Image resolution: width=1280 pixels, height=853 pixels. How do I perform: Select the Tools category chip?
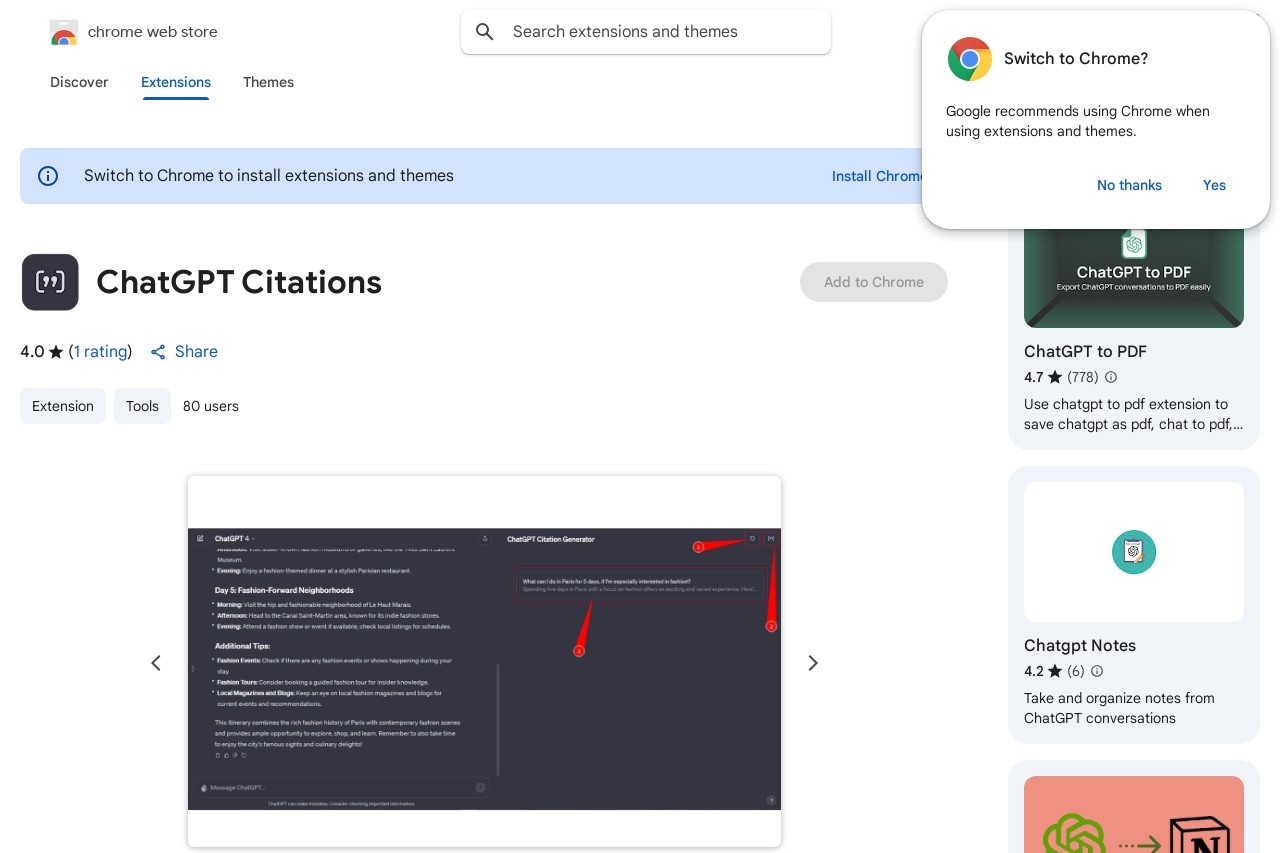coord(142,406)
